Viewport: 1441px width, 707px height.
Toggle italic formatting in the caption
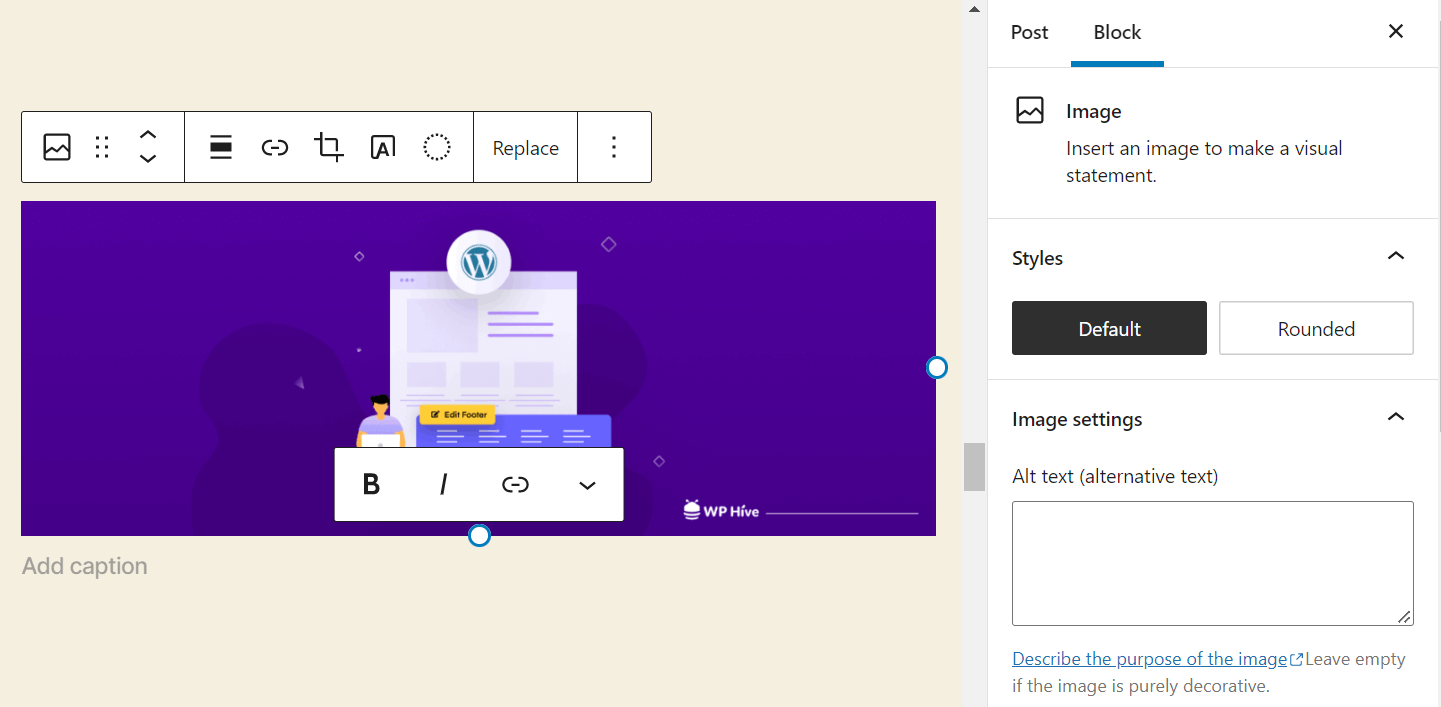443,484
